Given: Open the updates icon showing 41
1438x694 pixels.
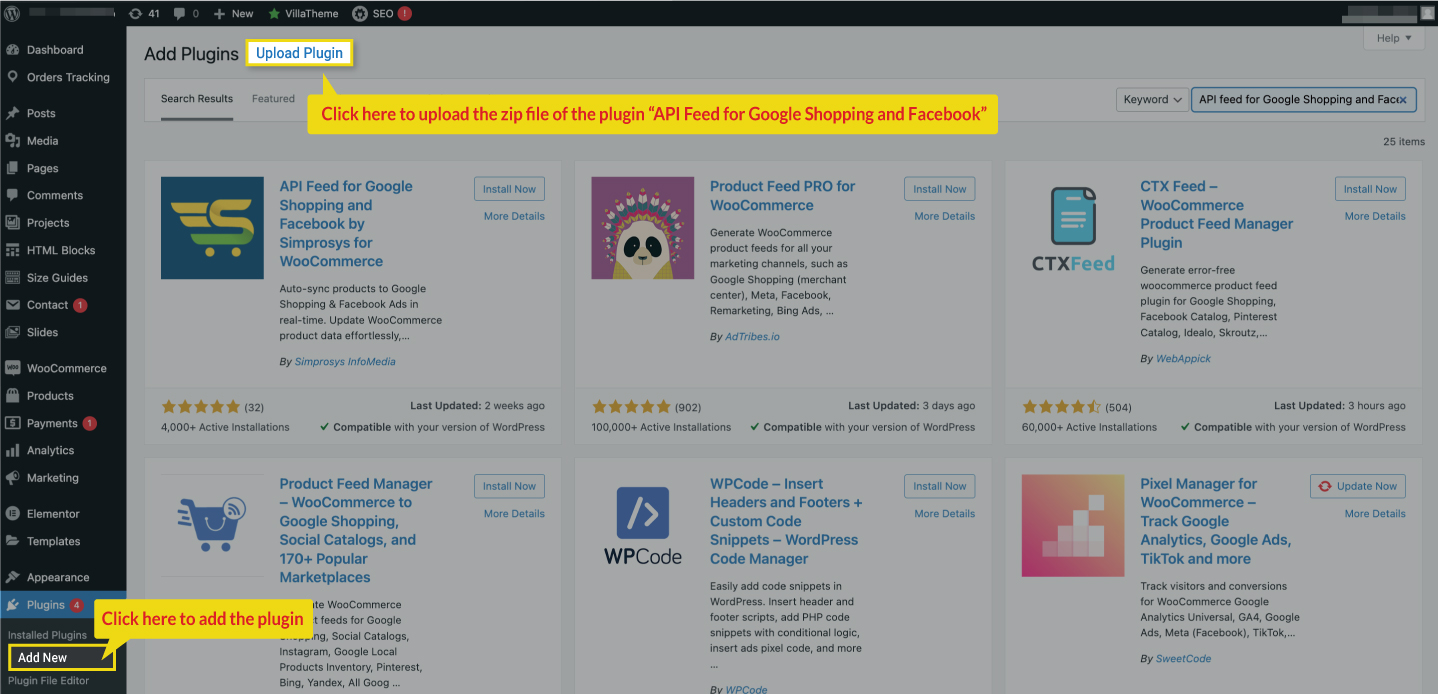Looking at the screenshot, I should [x=145, y=14].
